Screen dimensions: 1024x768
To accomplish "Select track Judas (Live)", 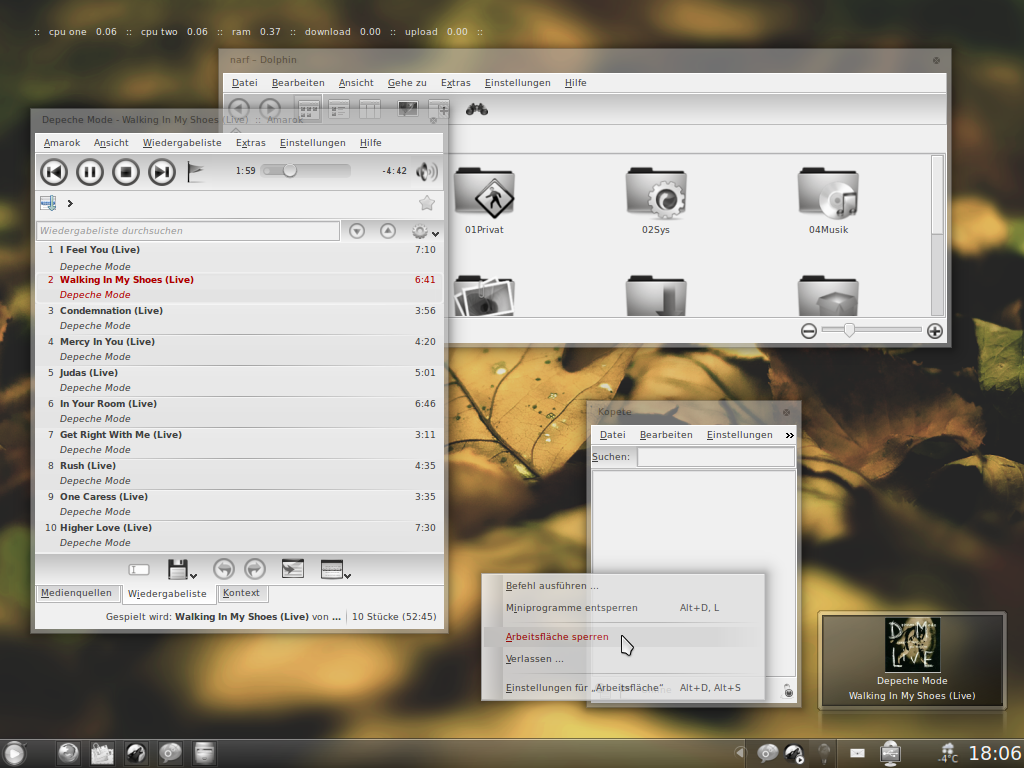I will coord(240,380).
